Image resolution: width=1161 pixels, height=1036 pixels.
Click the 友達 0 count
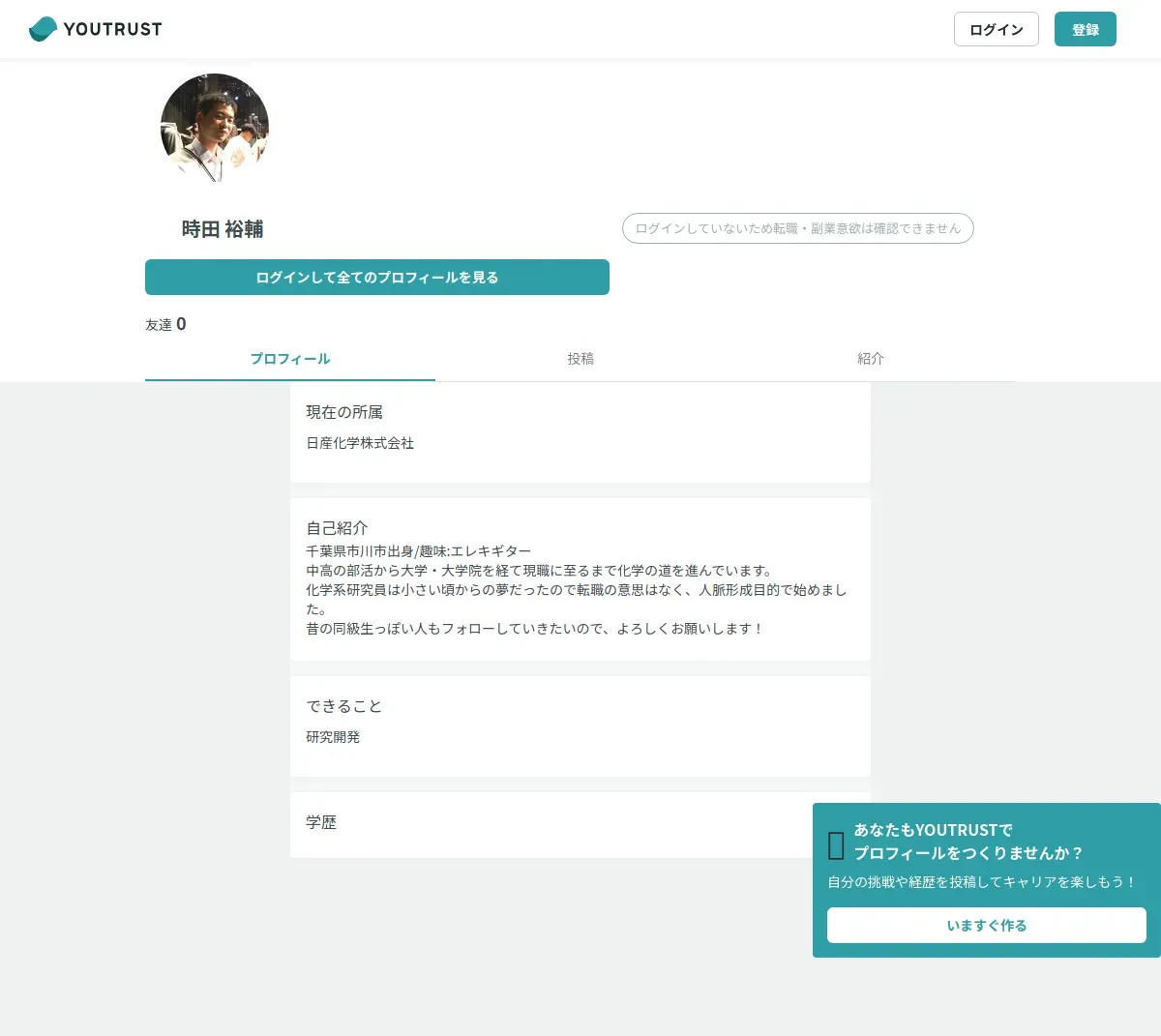coord(165,324)
